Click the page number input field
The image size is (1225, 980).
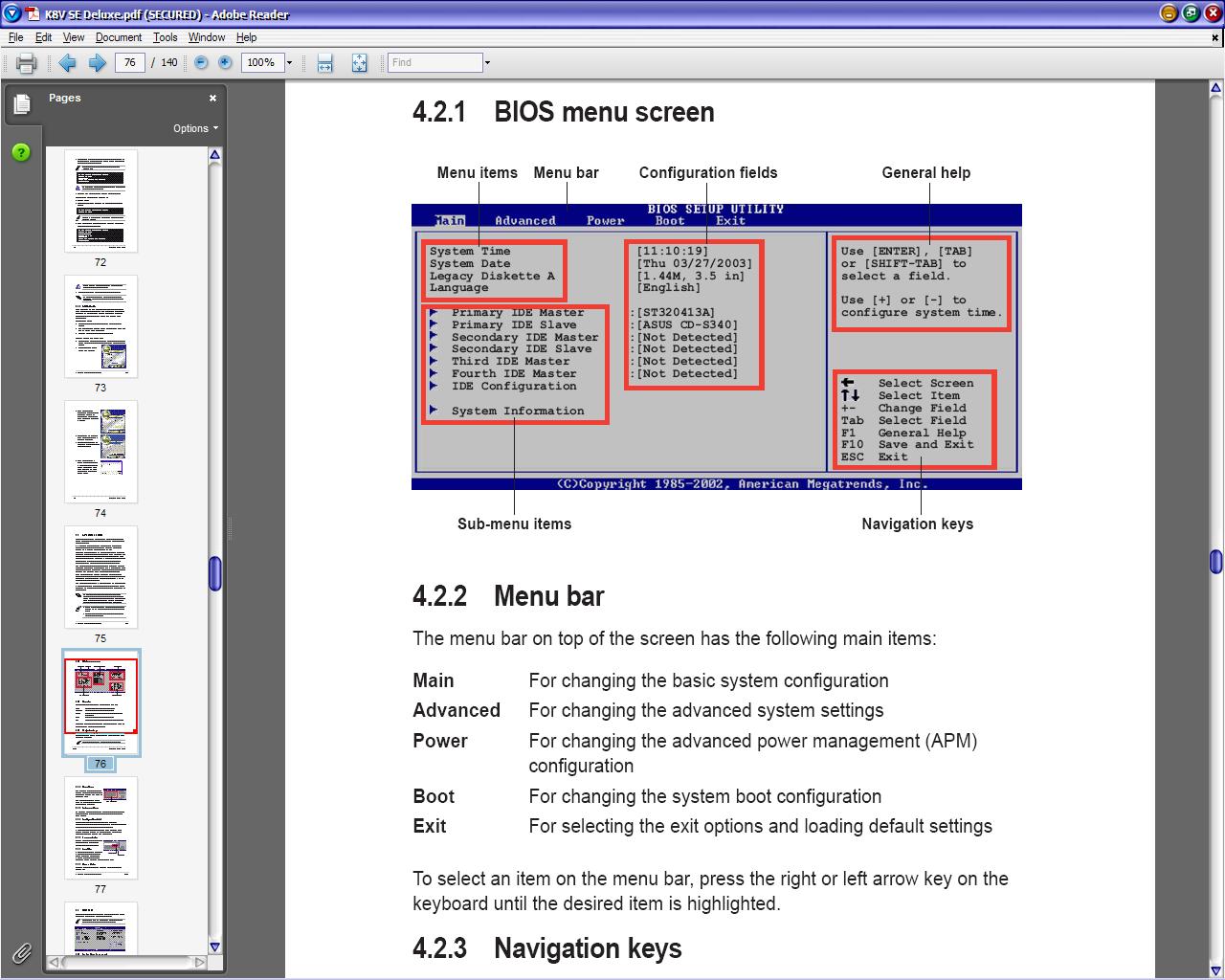click(x=129, y=62)
